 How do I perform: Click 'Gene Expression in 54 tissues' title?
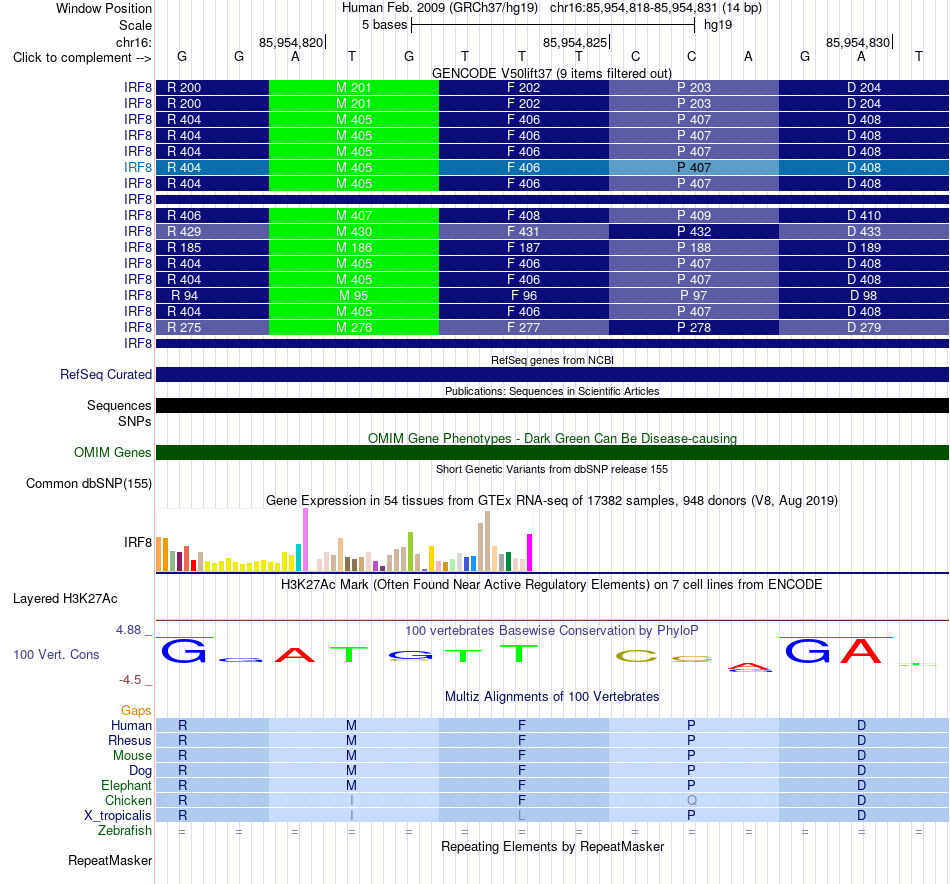(x=552, y=500)
